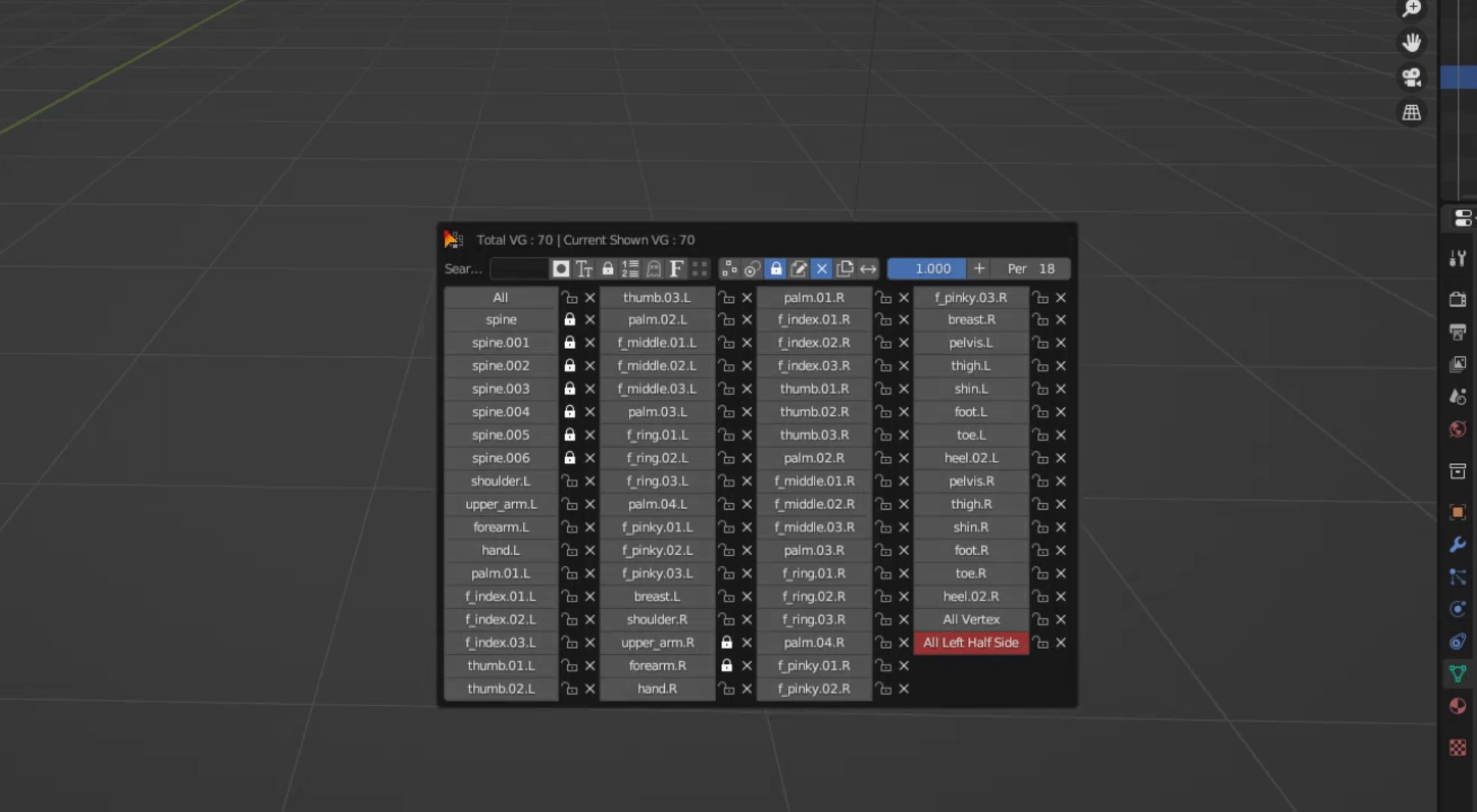Select the upper_arm.R vertex group
The image size is (1477, 812).
click(x=657, y=643)
